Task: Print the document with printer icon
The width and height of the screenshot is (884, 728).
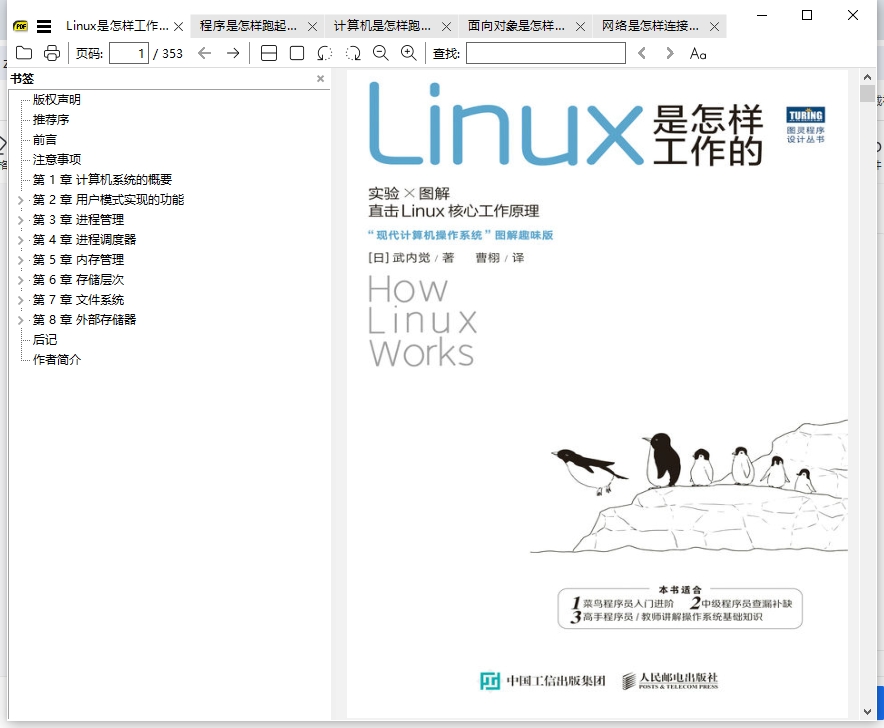Action: [52, 53]
